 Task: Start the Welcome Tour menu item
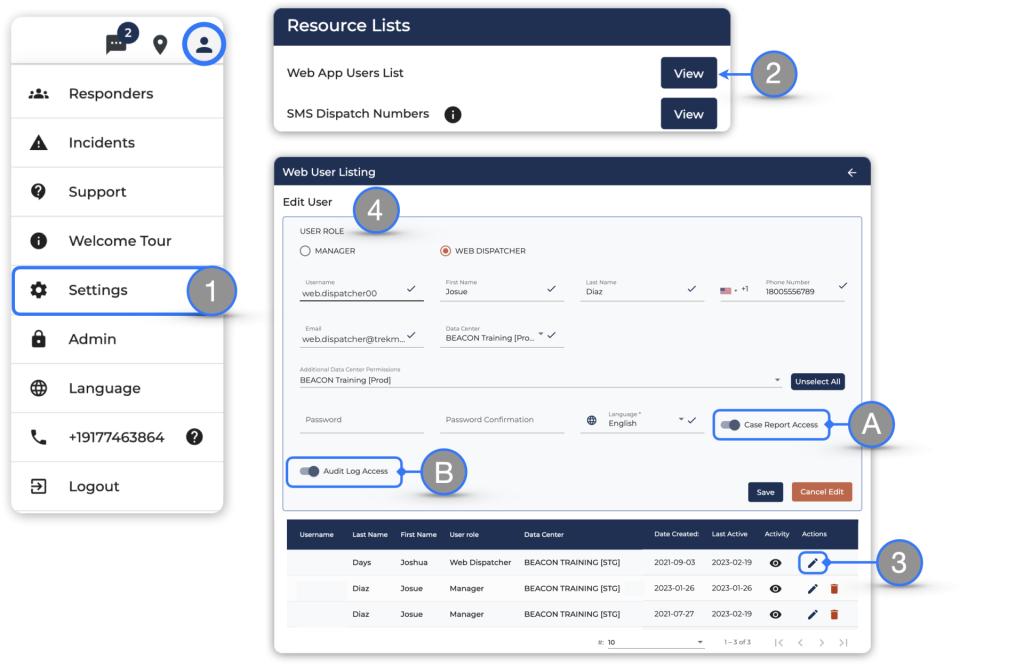[117, 240]
